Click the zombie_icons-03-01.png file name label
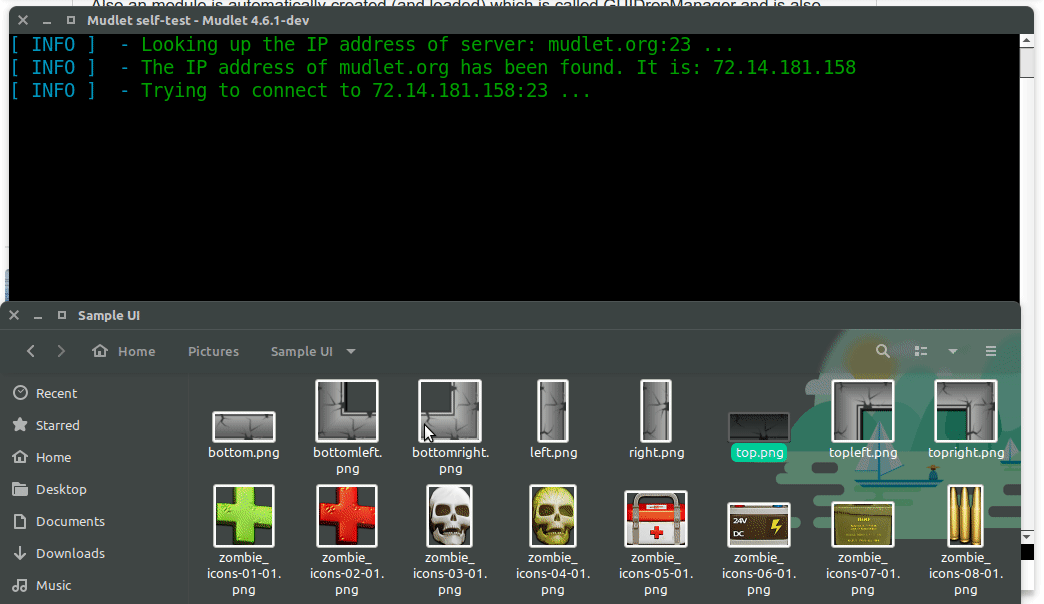 pyautogui.click(x=450, y=573)
